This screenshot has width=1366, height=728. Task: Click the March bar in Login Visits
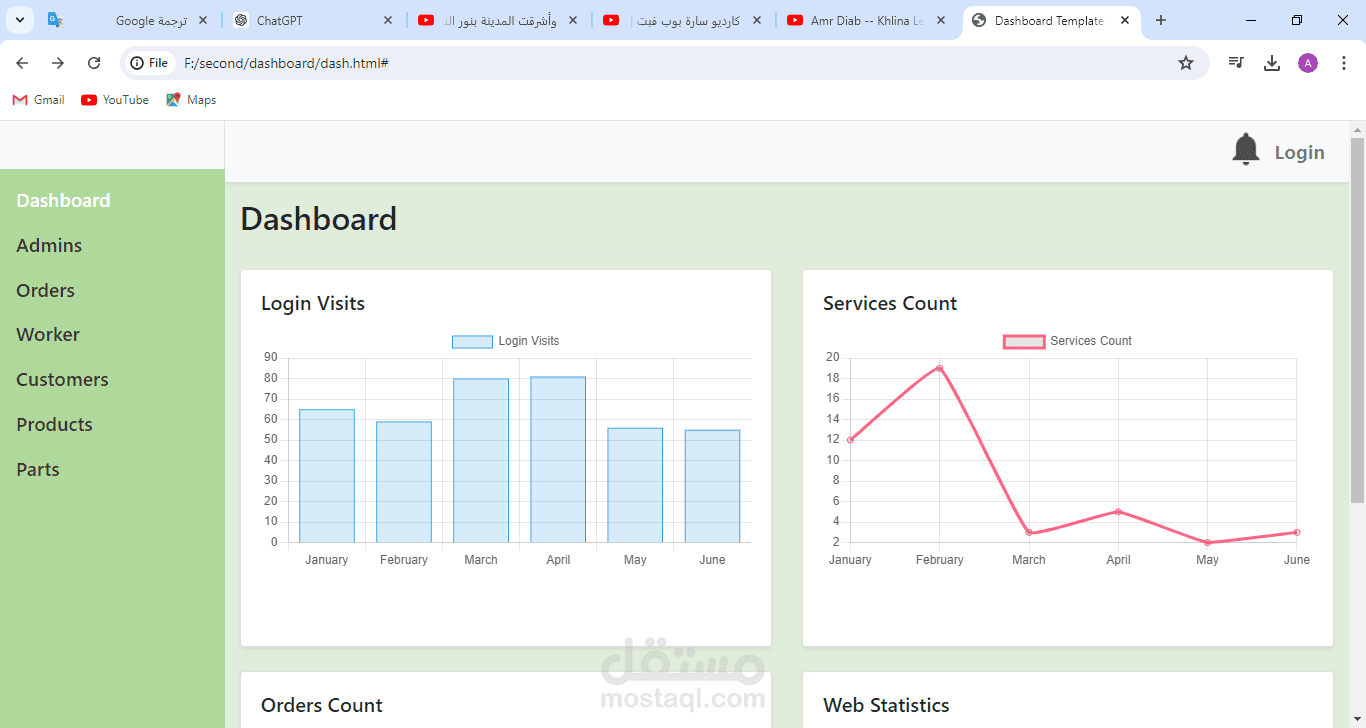pyautogui.click(x=481, y=461)
